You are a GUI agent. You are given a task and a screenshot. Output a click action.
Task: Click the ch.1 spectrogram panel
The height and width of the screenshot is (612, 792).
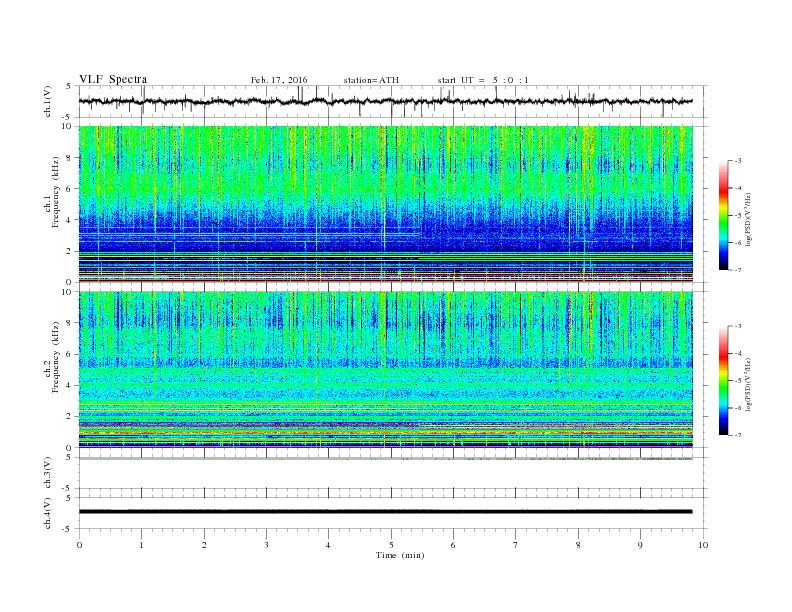385,204
